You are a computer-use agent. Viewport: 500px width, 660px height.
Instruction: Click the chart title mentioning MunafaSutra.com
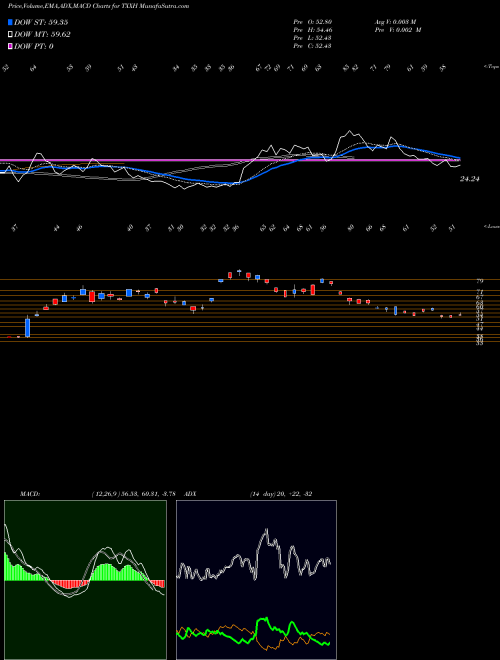tap(98, 6)
